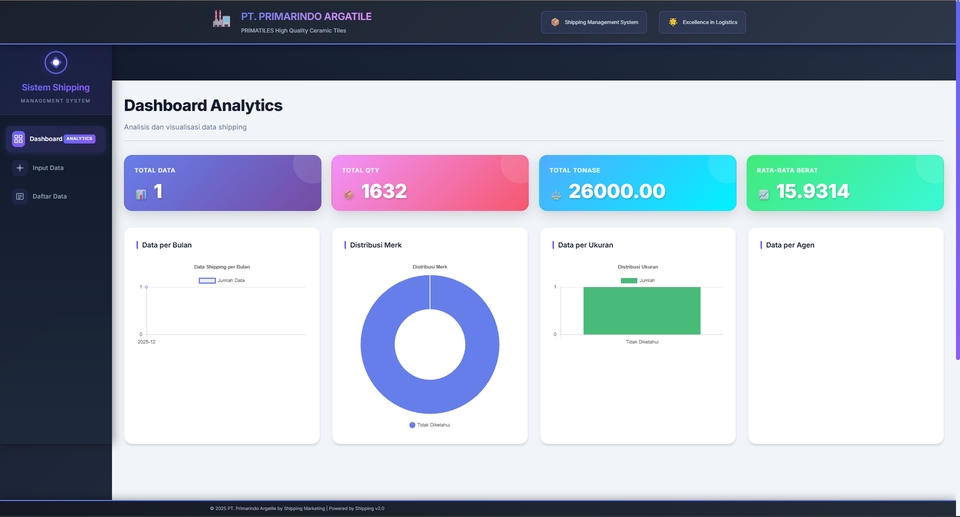Click the package icon on Total Qty card
Viewport: 960px width, 517px height.
tap(349, 194)
